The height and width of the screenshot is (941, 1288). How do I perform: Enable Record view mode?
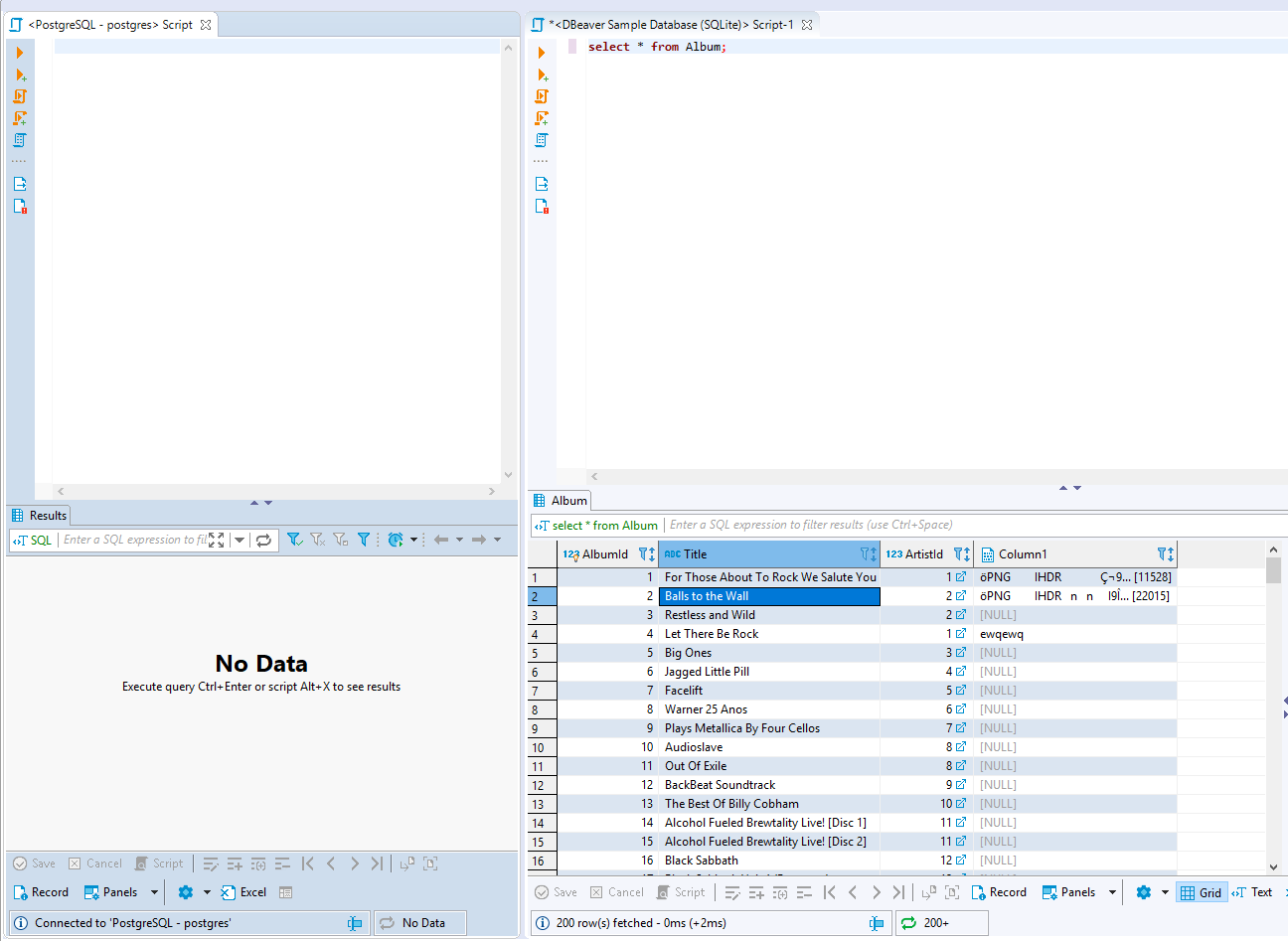(999, 891)
